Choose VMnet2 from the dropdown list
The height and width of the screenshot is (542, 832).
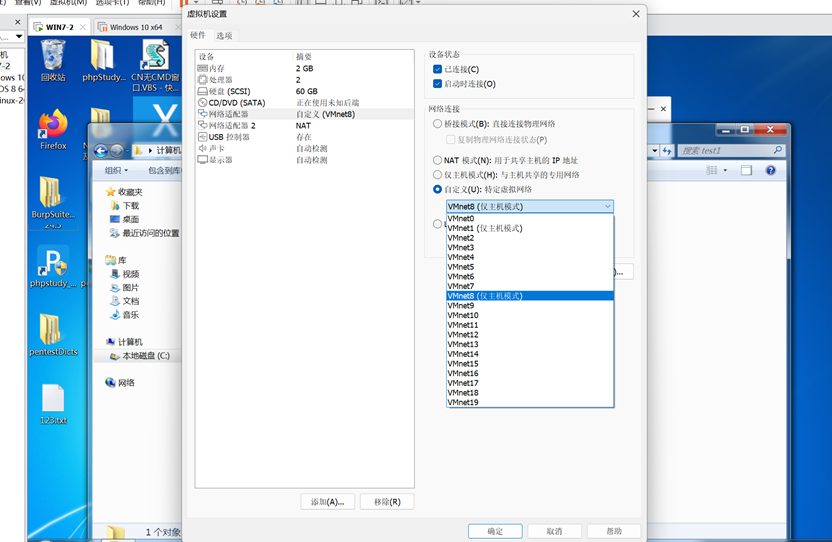530,238
